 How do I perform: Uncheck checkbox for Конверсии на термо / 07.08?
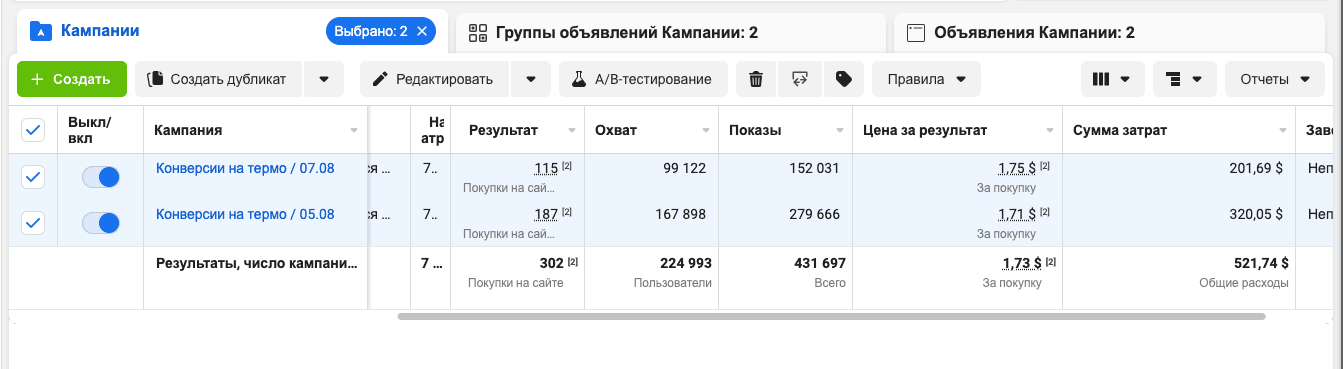[x=33, y=177]
